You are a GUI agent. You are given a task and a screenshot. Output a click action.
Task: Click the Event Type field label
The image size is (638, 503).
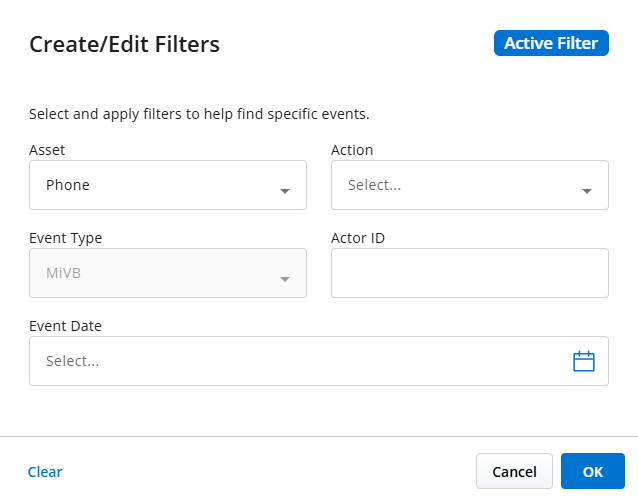click(66, 238)
